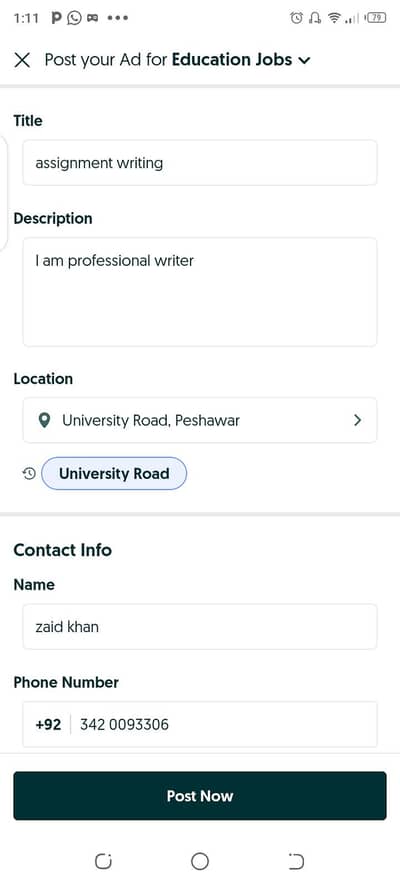Select the University Road recent location chip
This screenshot has width=400, height=888.
pos(114,473)
